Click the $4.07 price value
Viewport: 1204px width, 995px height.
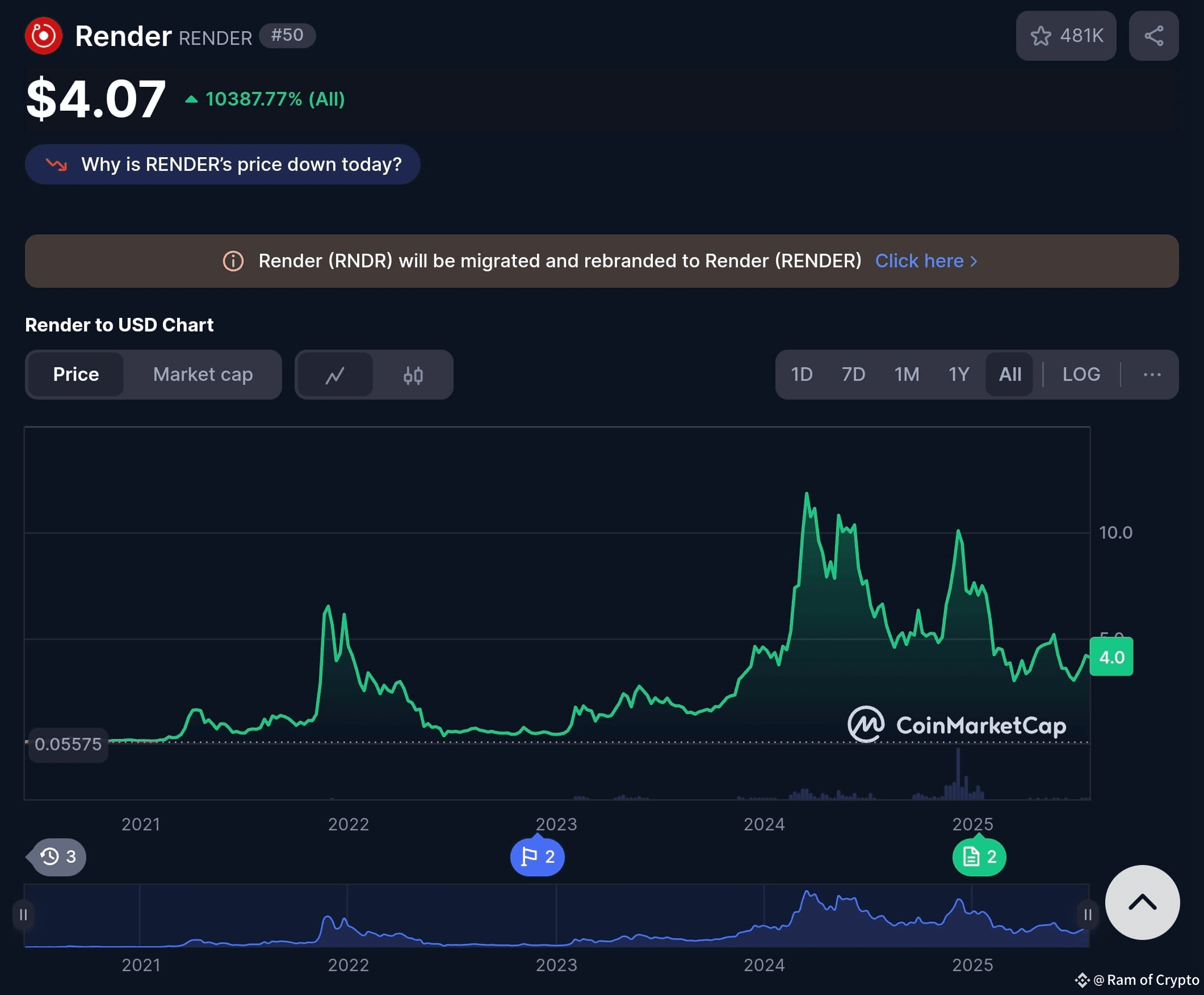(97, 99)
